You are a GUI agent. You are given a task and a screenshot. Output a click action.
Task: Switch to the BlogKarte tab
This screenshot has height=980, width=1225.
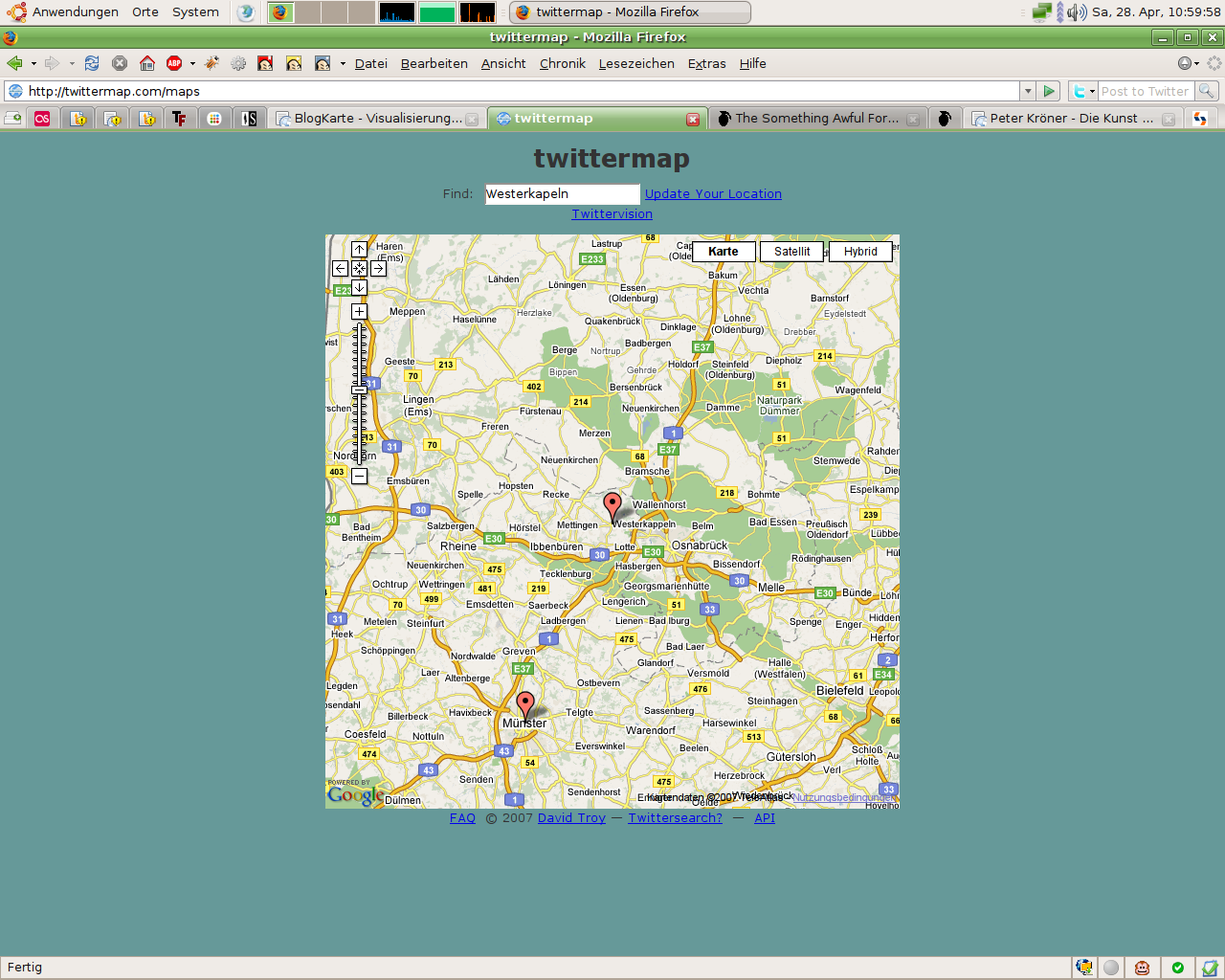coord(377,119)
